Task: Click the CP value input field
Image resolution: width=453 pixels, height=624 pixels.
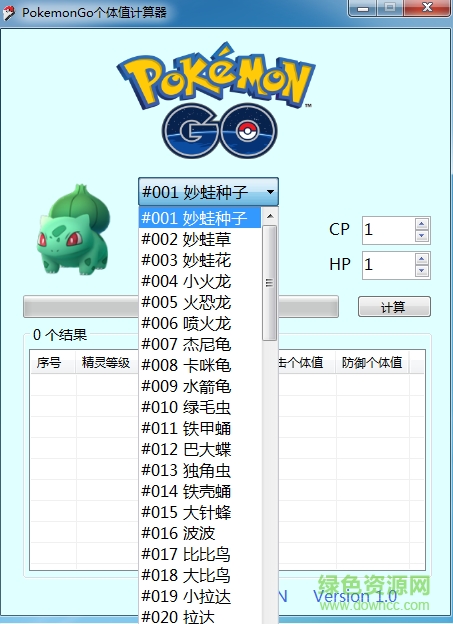Action: tap(389, 230)
